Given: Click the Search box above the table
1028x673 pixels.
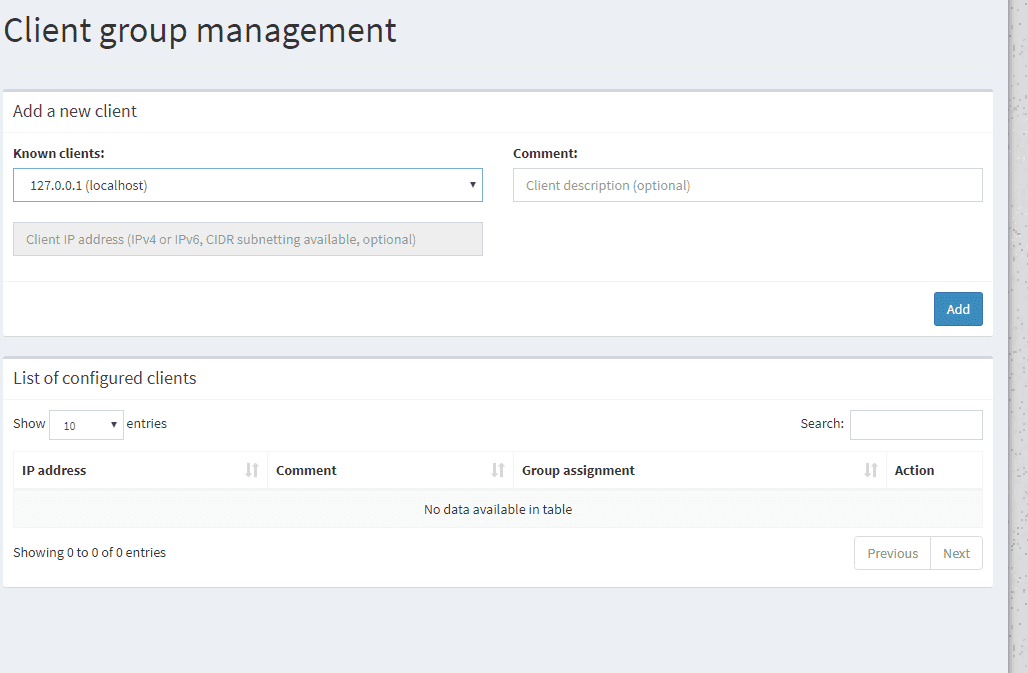Looking at the screenshot, I should click(915, 425).
